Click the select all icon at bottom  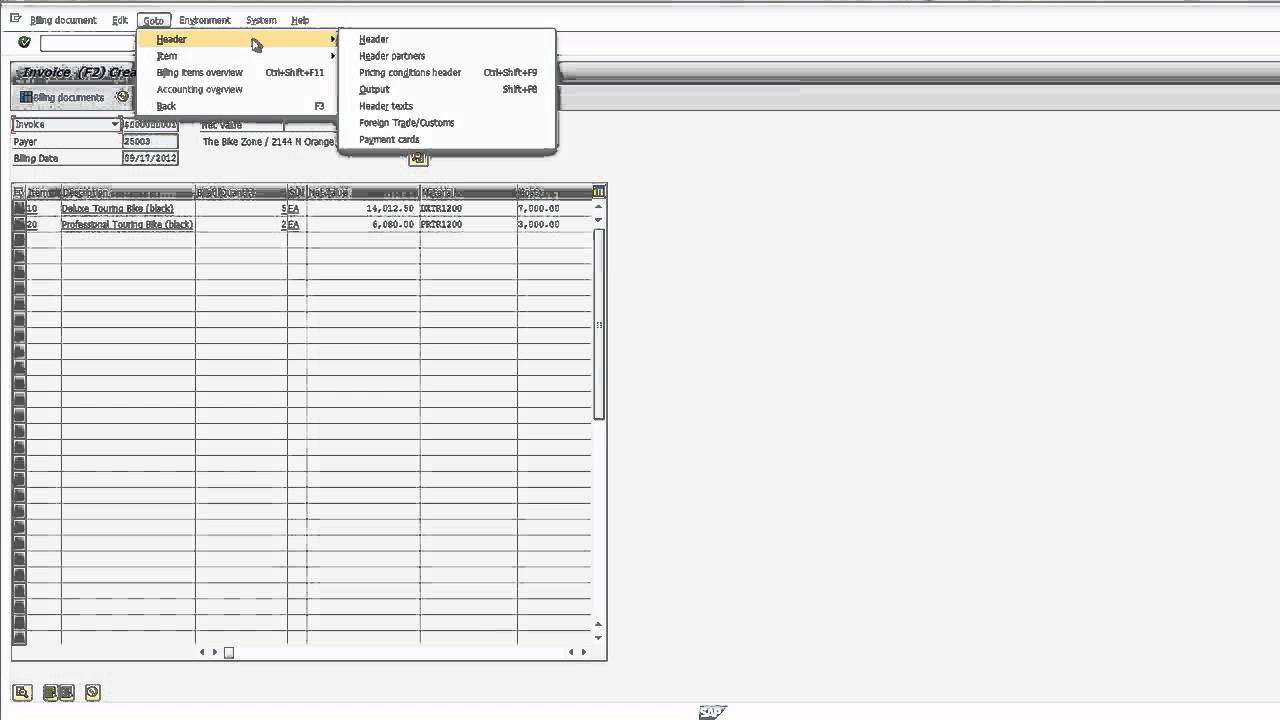pyautogui.click(x=50, y=692)
